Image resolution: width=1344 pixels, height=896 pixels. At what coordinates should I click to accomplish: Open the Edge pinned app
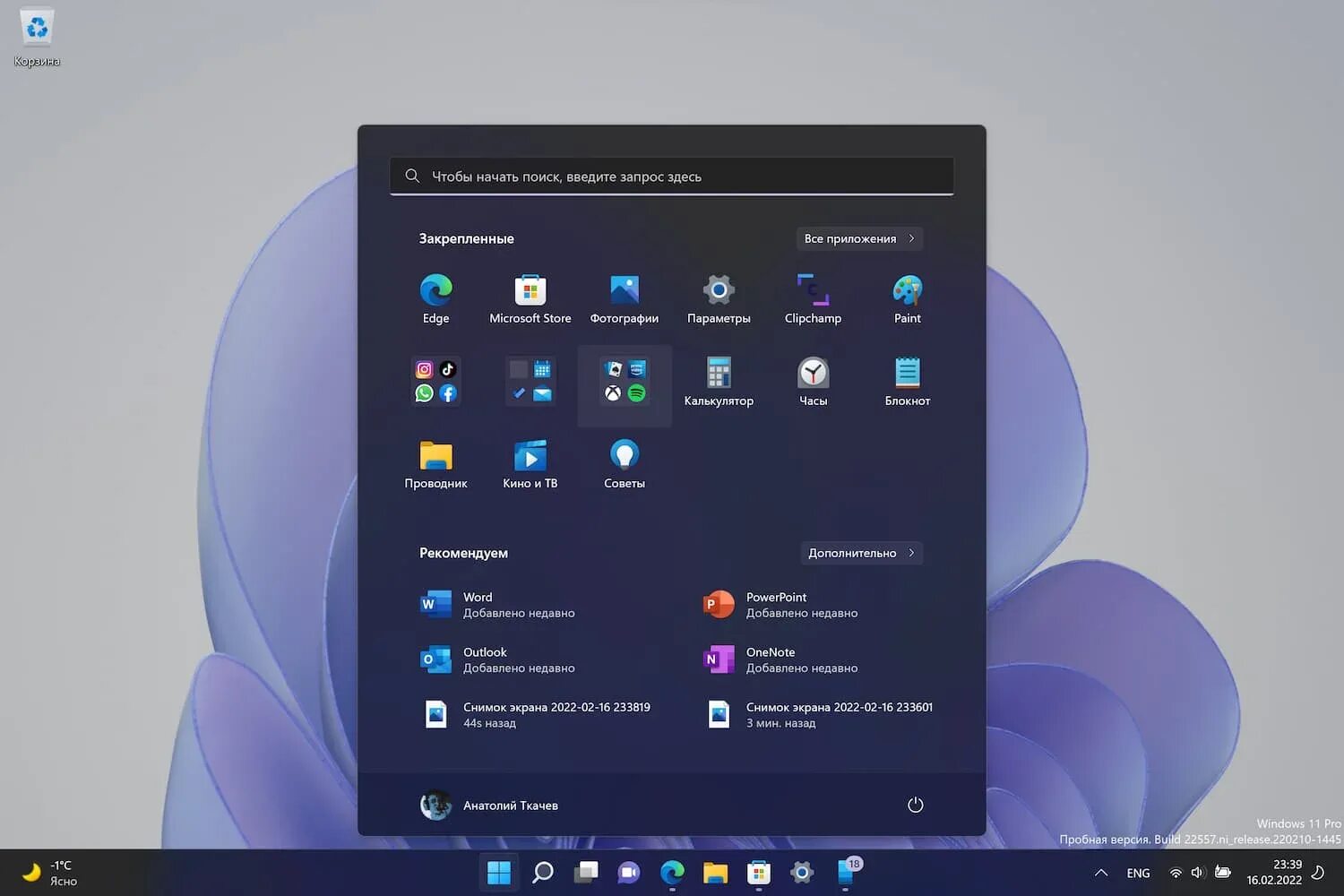tap(435, 298)
